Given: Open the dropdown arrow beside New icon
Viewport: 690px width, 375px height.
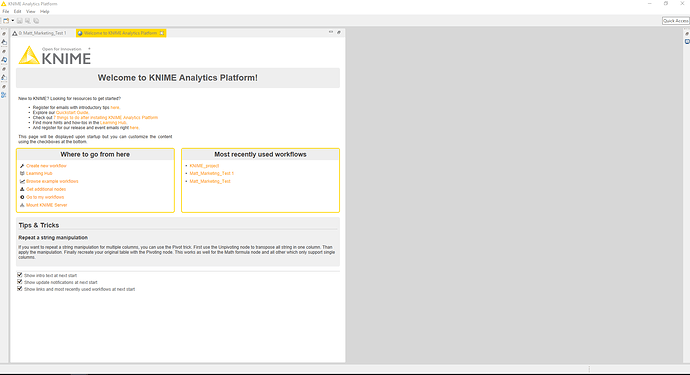Looking at the screenshot, I should tap(13, 21).
